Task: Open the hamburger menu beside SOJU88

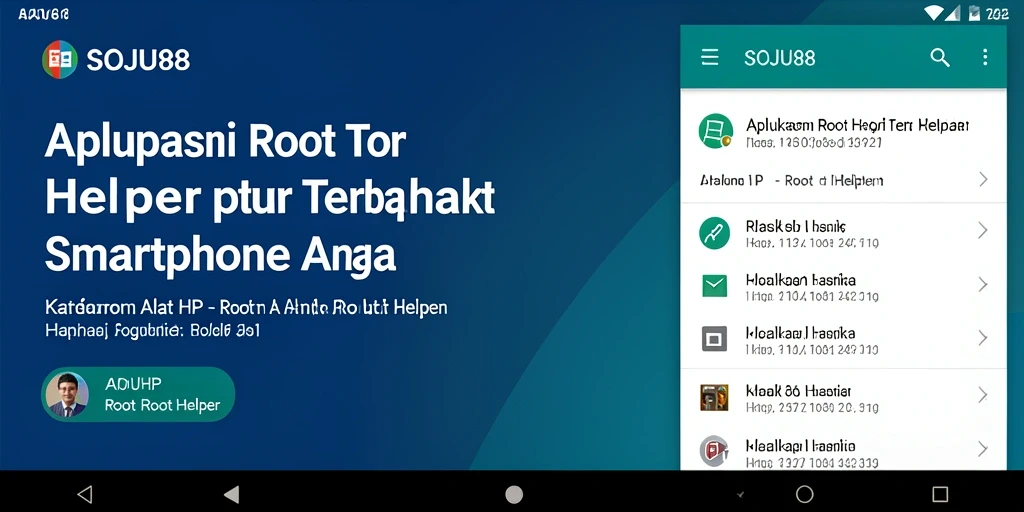Action: 709,57
